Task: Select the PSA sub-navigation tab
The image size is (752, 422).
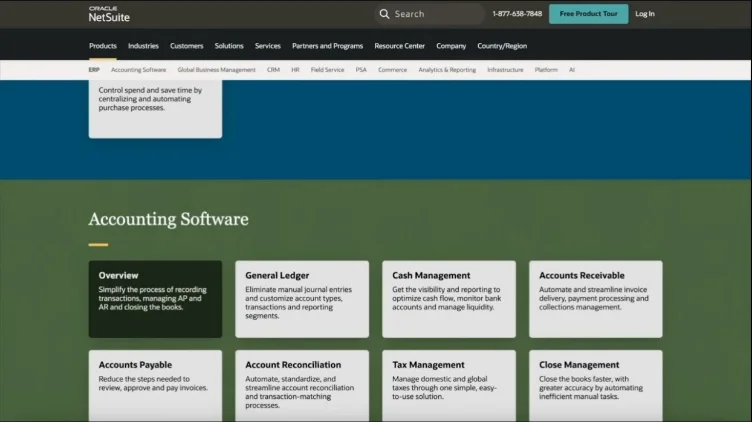Action: 361,70
